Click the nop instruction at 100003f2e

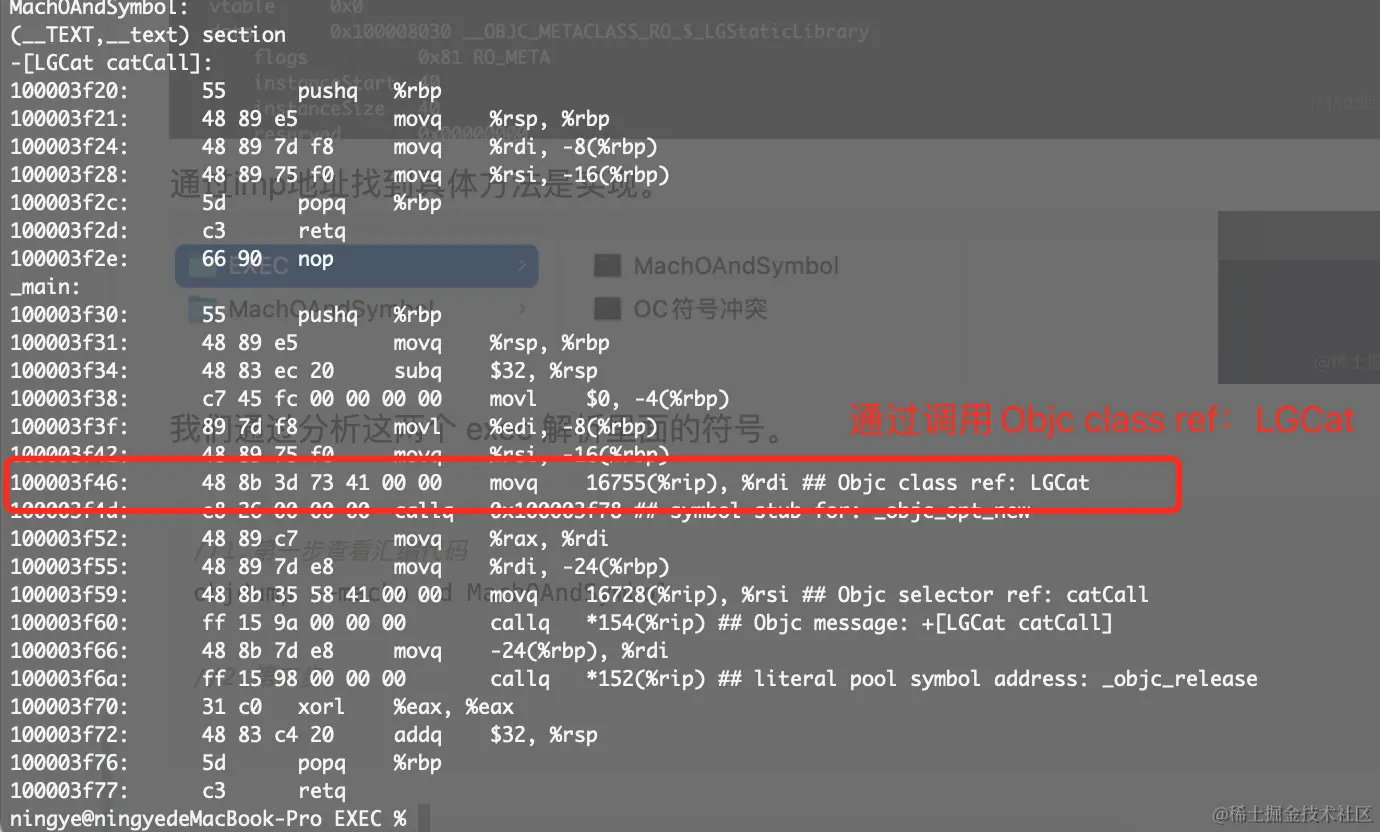pos(315,259)
